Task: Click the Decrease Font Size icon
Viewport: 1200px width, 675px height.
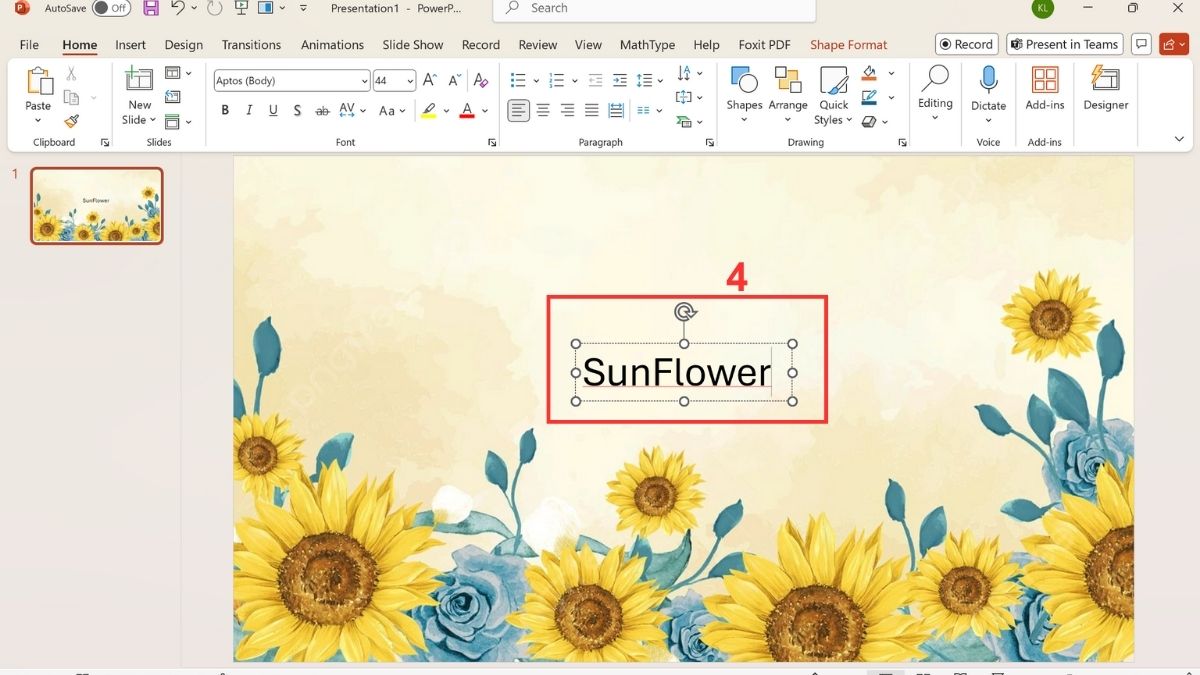Action: coord(453,80)
